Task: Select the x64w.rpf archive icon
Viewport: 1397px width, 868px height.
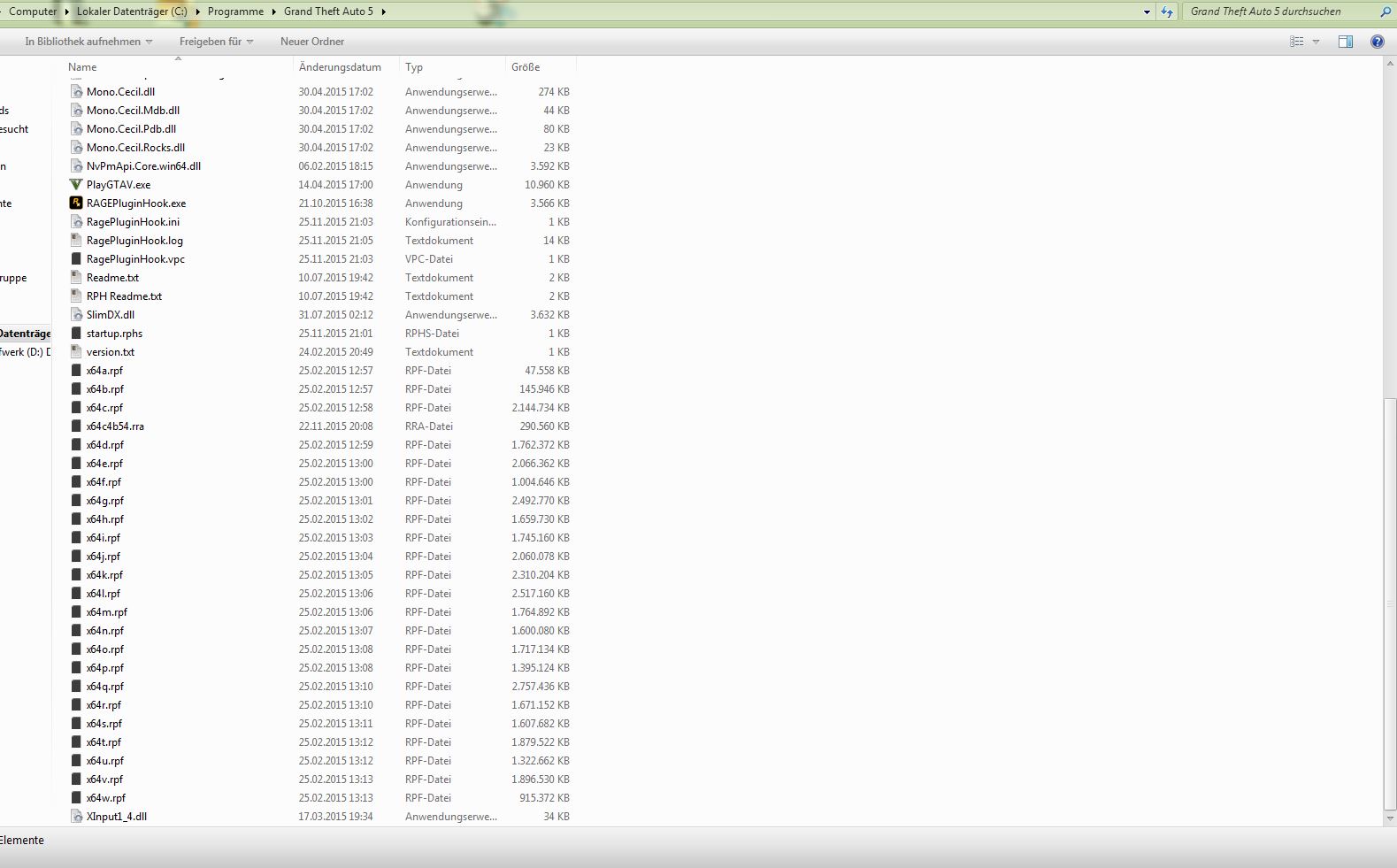Action: click(x=76, y=798)
